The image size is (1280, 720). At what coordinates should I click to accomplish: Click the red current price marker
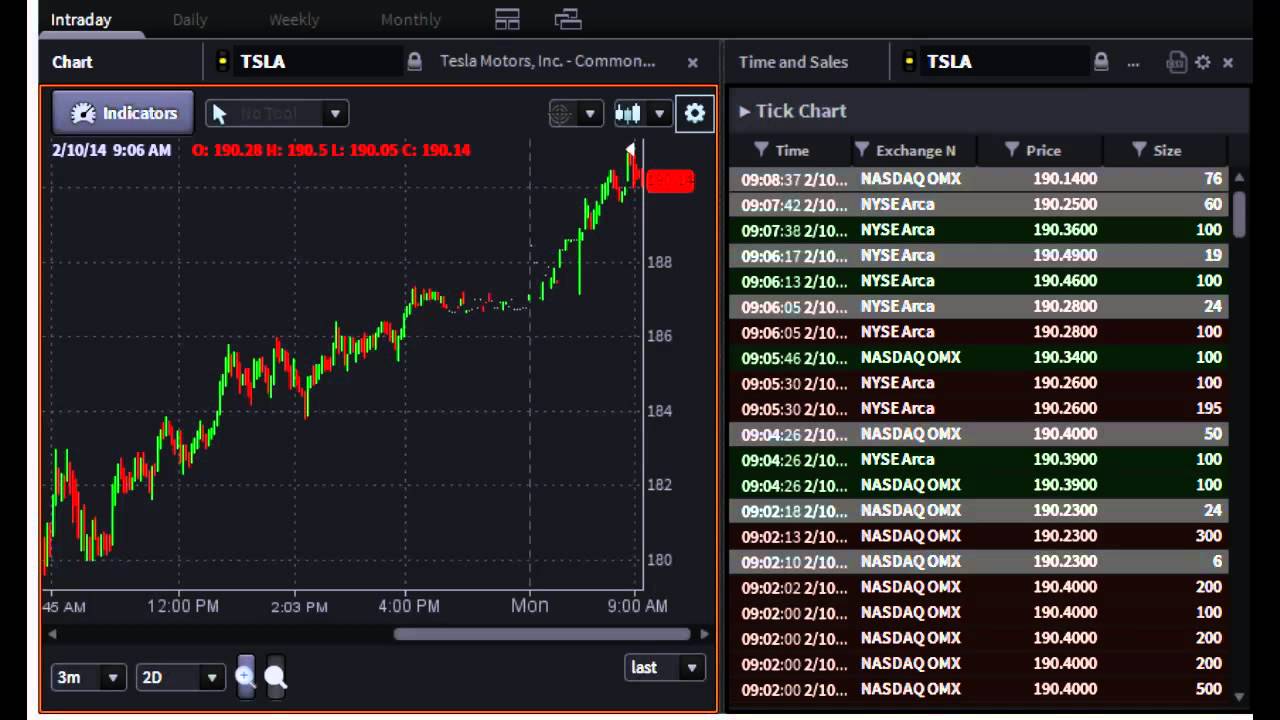pyautogui.click(x=670, y=181)
